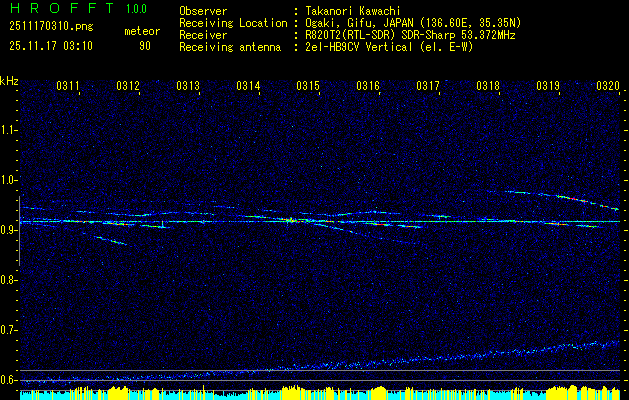629x400 pixels.
Task: Click the 0319 time label
Action: [x=548, y=86]
